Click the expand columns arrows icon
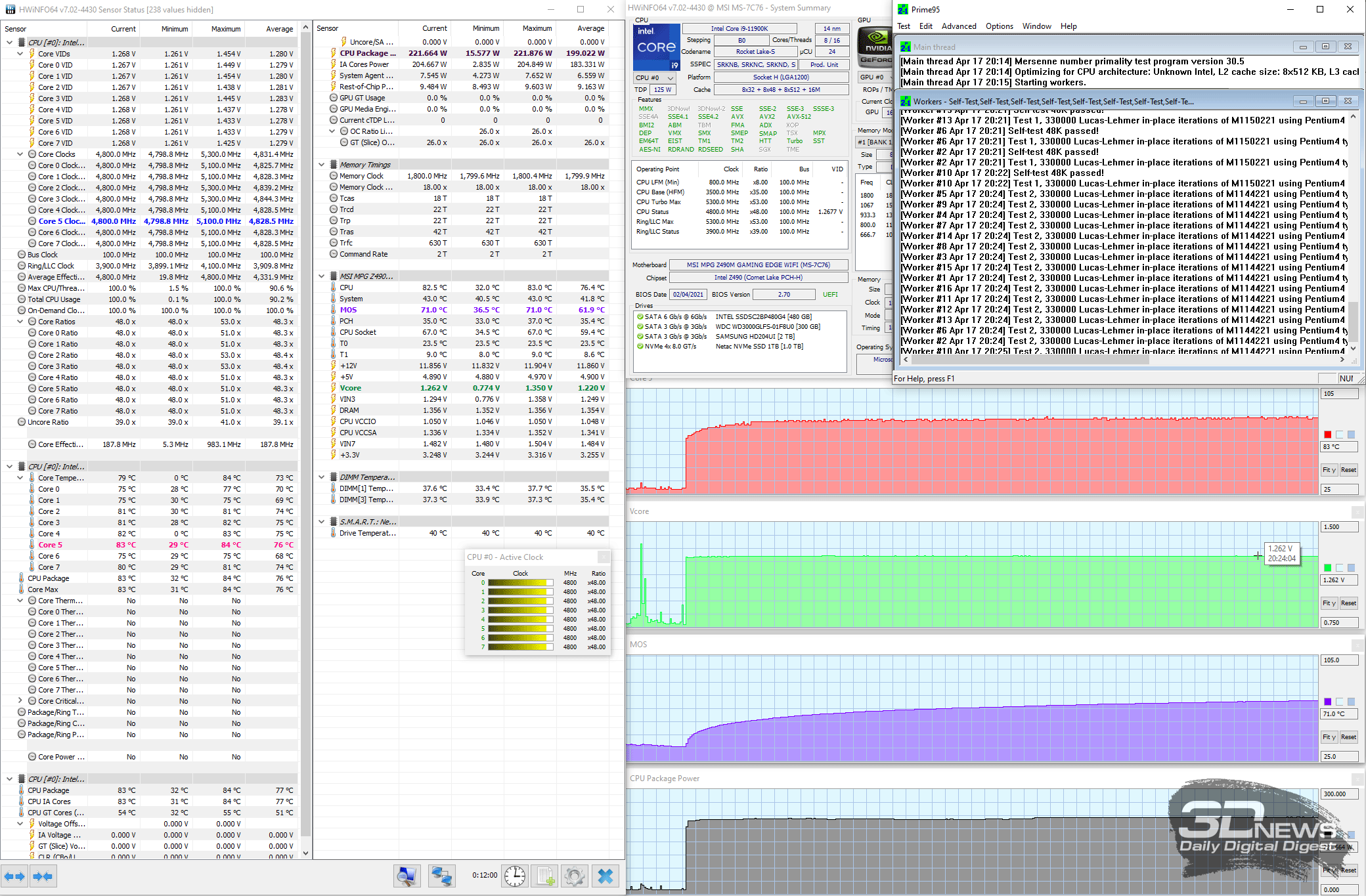This screenshot has width=1366, height=896. tap(14, 876)
